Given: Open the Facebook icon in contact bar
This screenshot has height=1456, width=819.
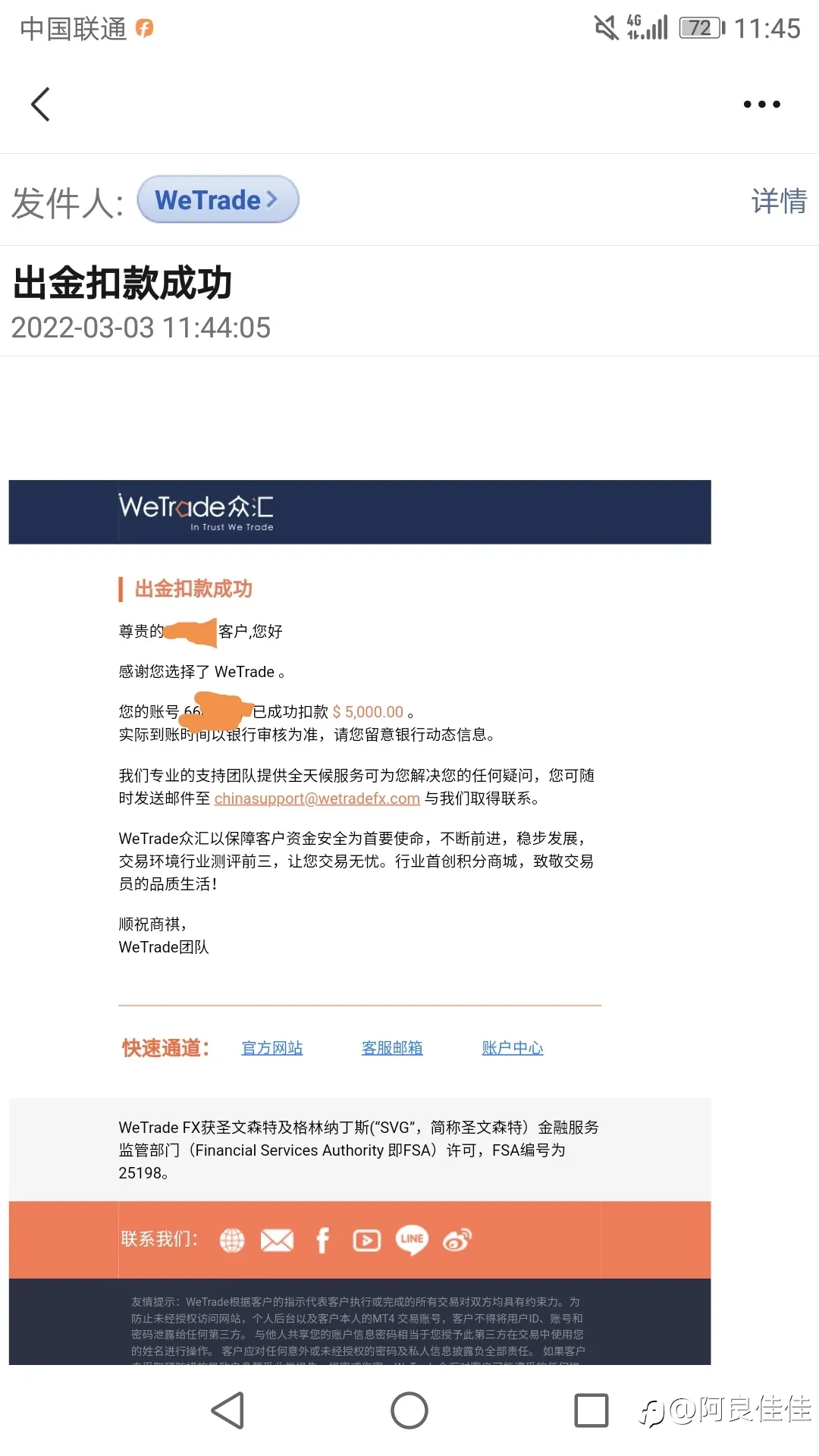Looking at the screenshot, I should coord(322,1241).
